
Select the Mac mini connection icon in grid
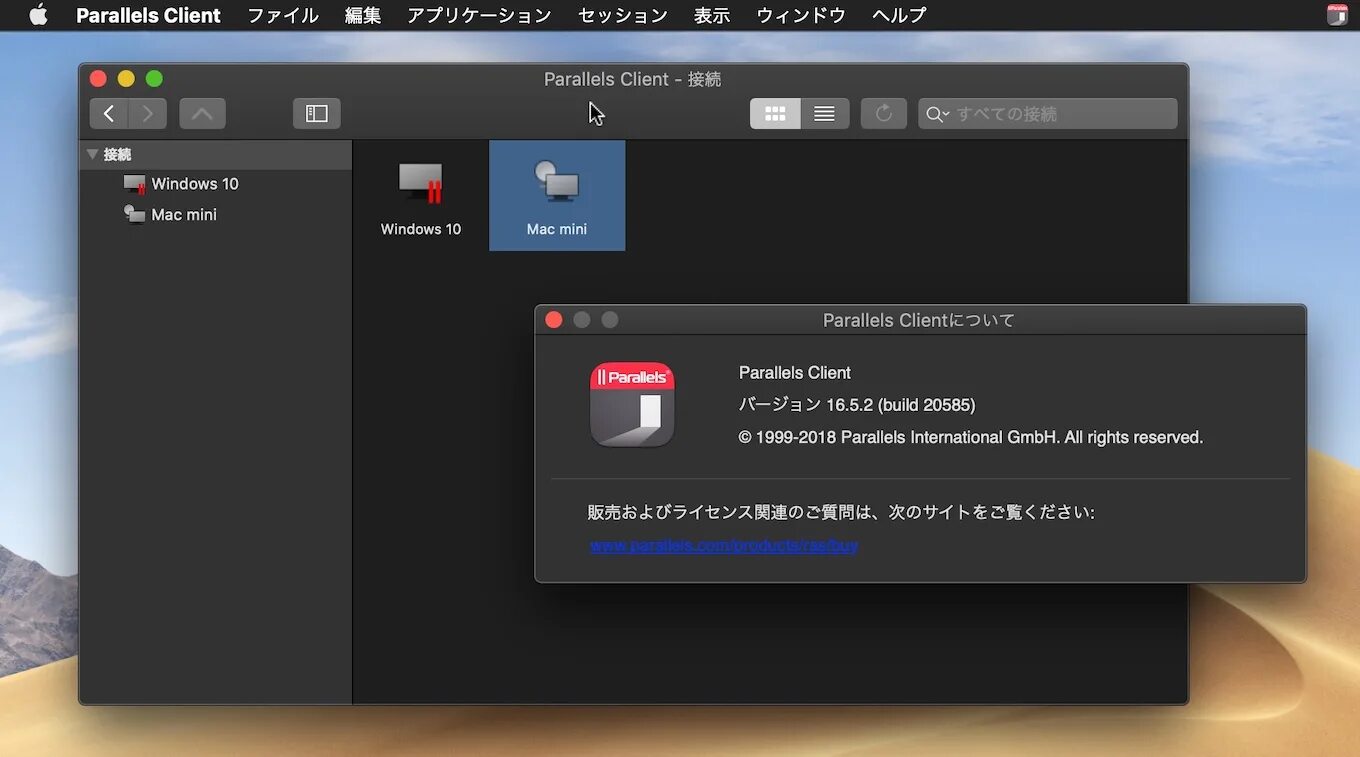[x=557, y=182]
